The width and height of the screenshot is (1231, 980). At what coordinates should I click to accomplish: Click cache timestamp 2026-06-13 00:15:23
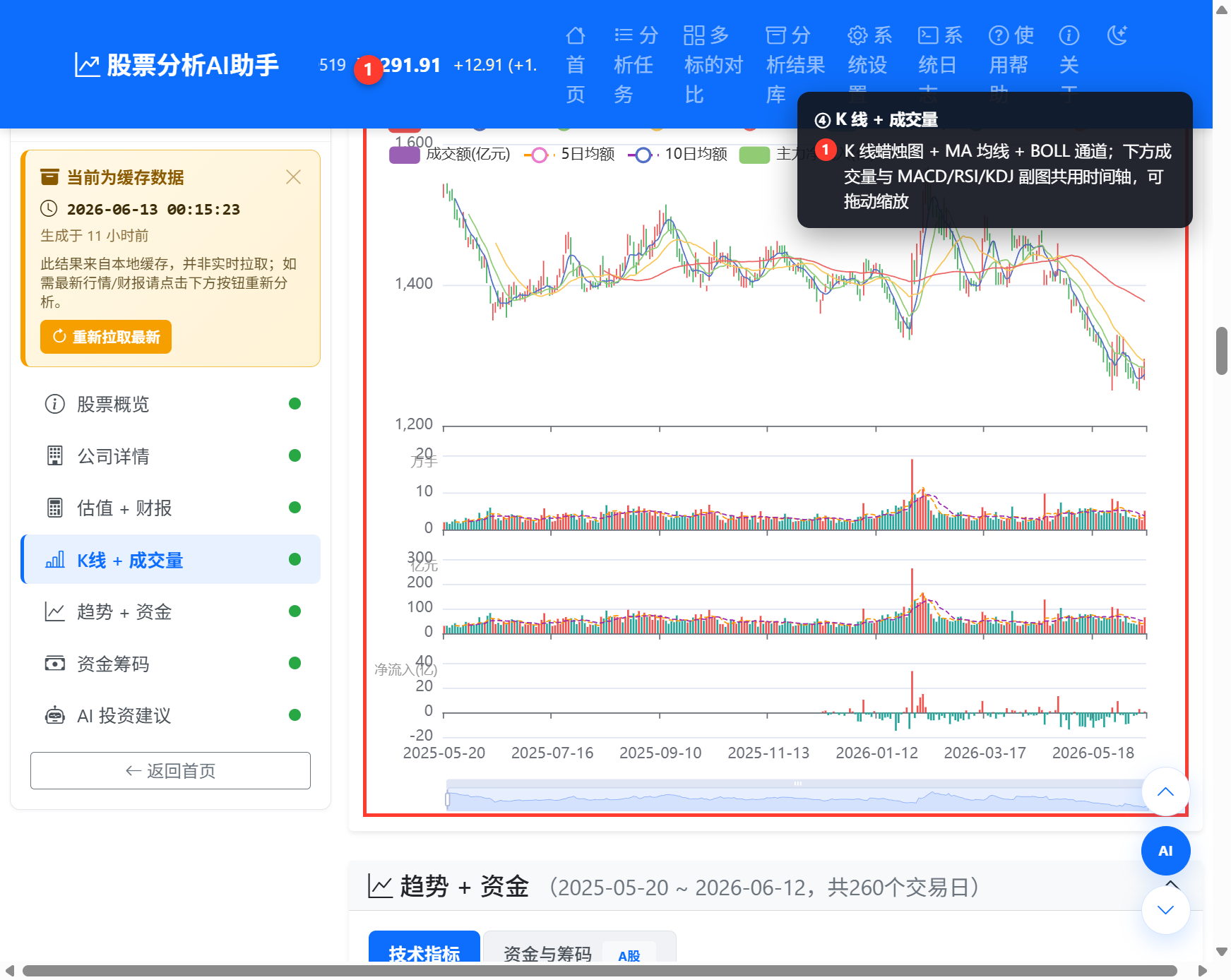point(153,209)
